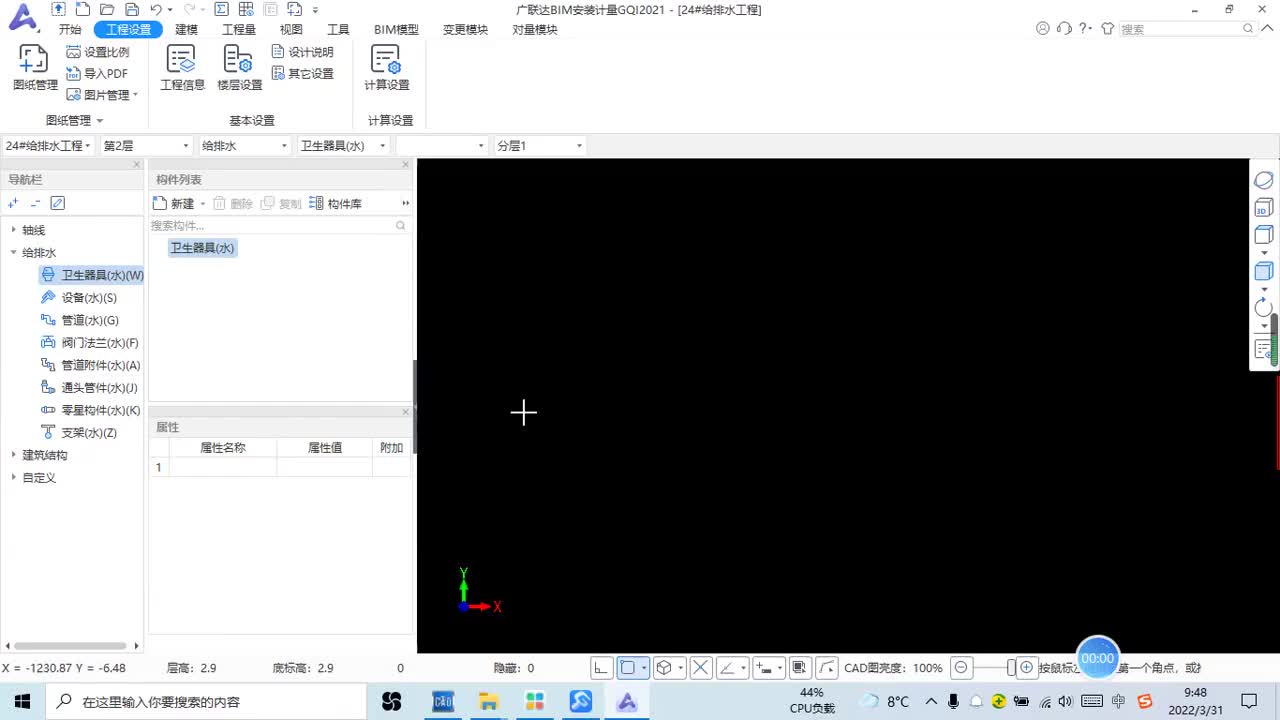
Task: Toggle the arc polyline status button
Action: point(827,668)
